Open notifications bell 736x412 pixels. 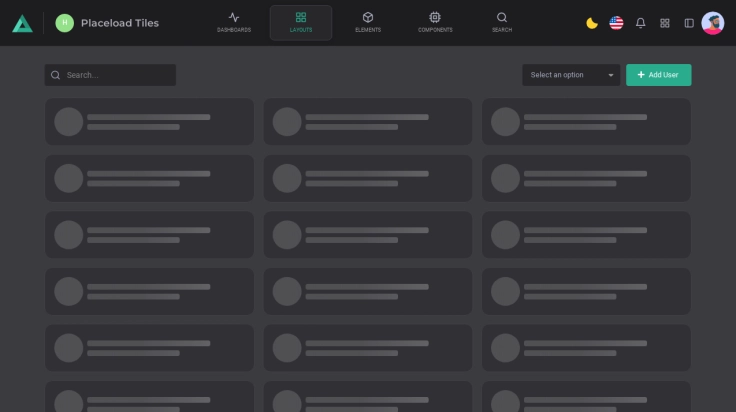click(x=641, y=23)
